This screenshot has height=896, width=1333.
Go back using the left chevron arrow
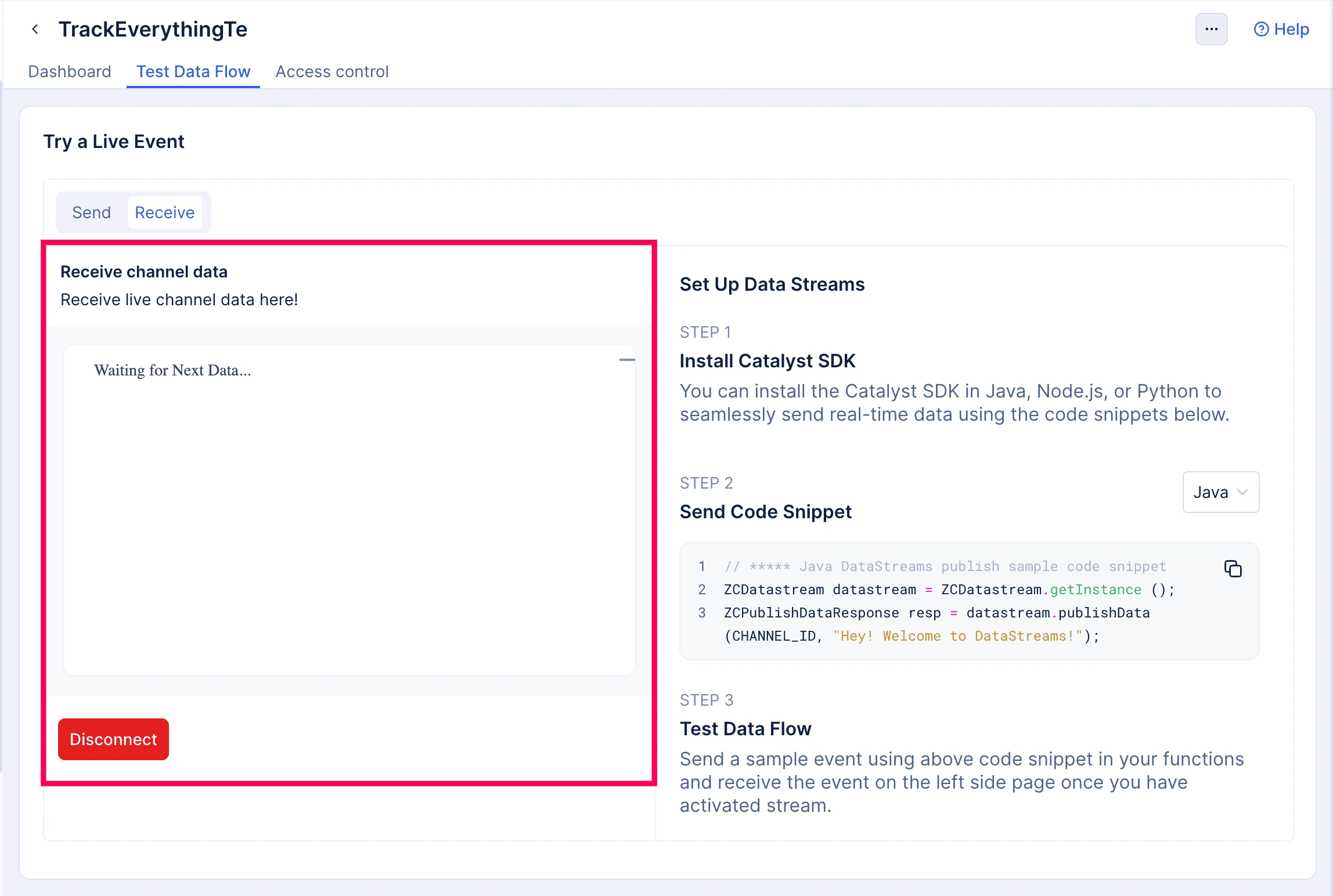(35, 29)
